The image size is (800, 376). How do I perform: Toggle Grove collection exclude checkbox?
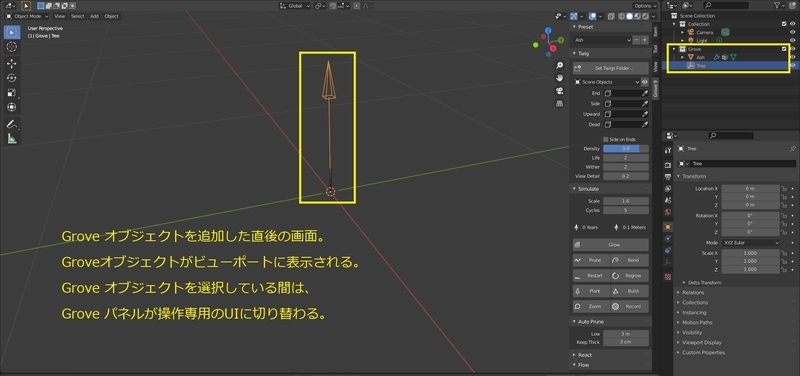784,49
